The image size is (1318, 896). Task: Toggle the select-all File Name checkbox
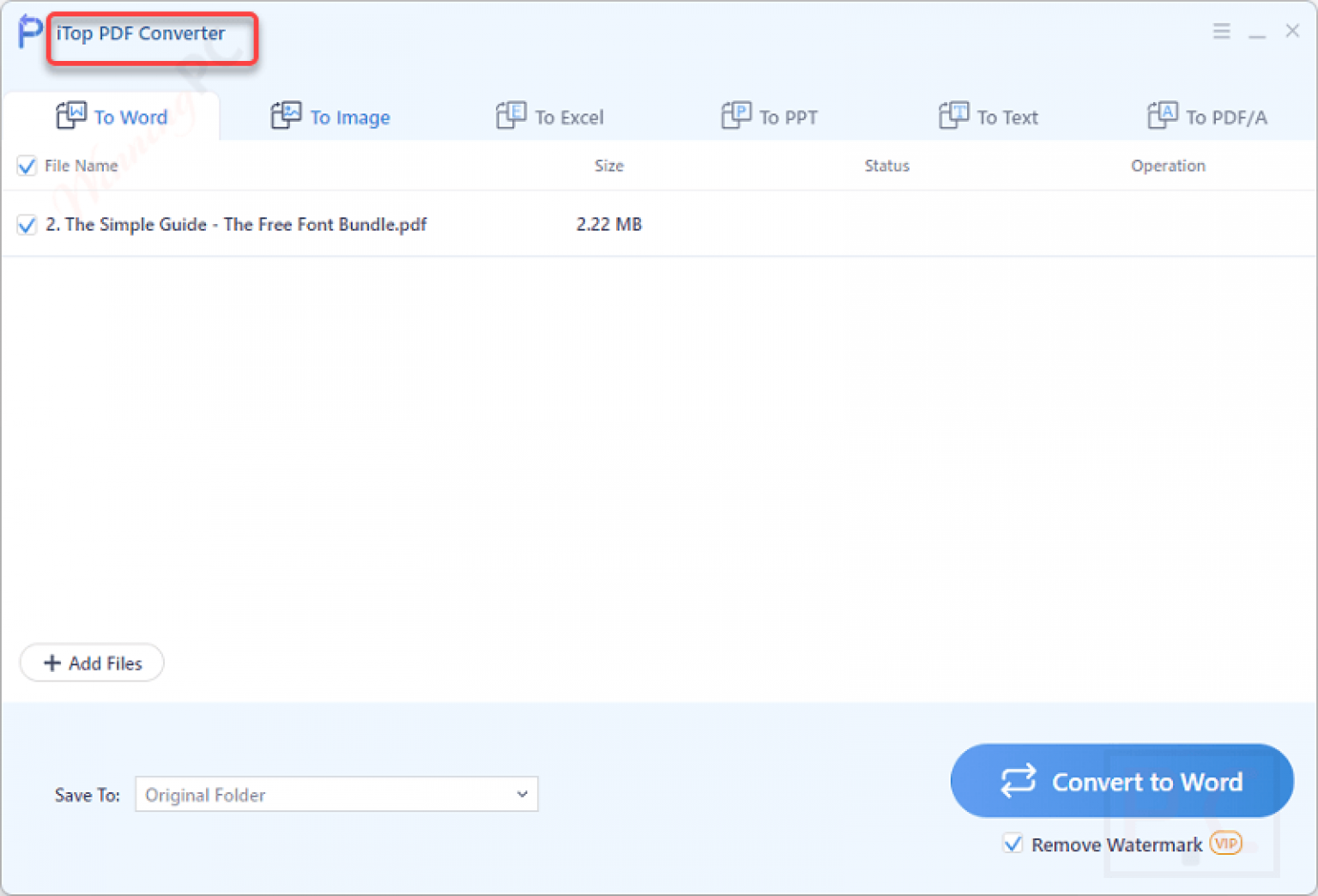coord(27,166)
